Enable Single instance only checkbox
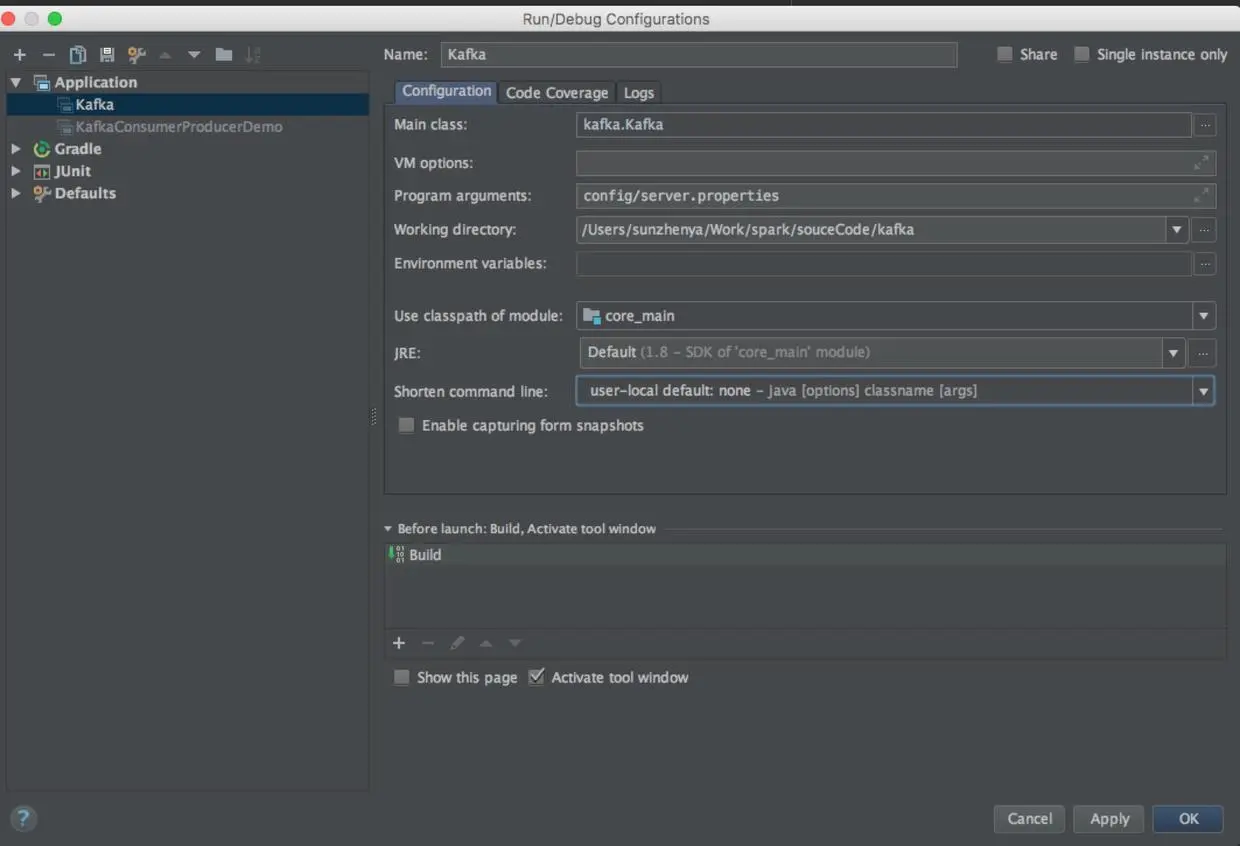 (1082, 55)
